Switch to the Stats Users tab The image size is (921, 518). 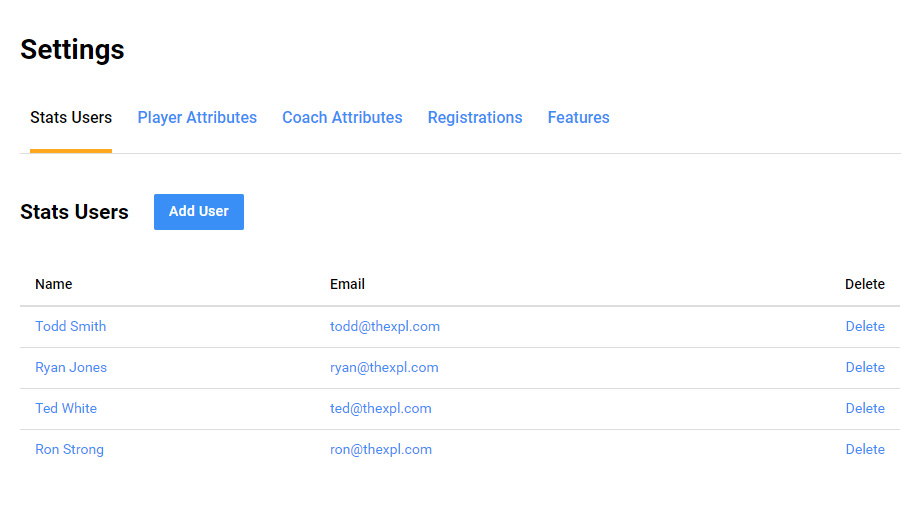click(71, 118)
